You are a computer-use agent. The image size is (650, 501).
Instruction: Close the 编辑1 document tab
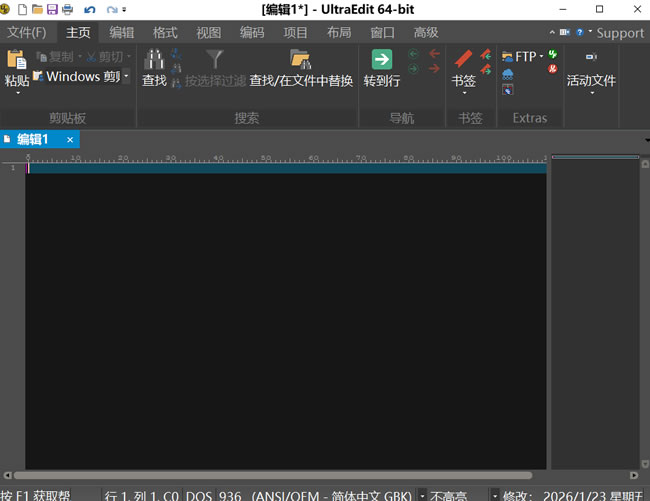coord(70,140)
